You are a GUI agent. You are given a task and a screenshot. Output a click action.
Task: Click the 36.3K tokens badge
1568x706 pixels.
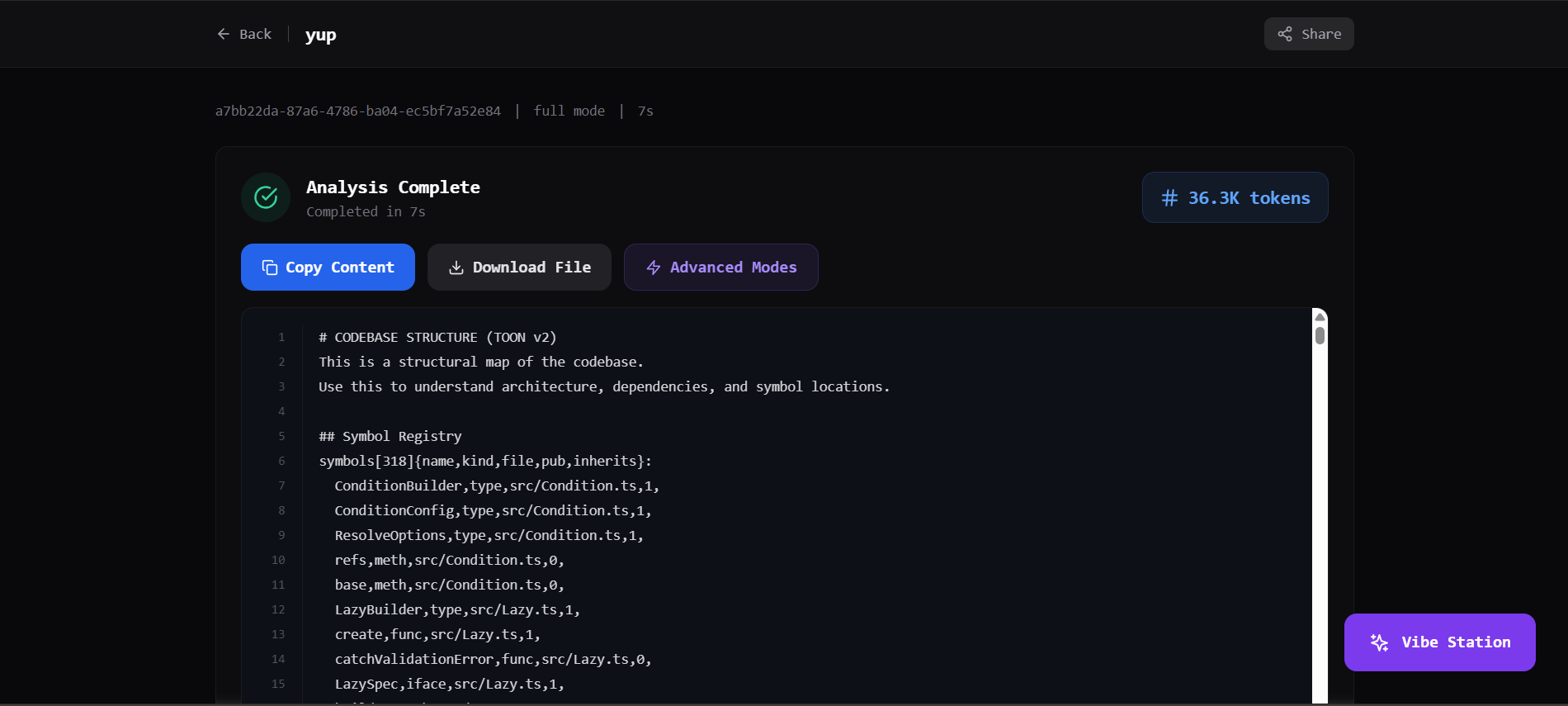[x=1235, y=197]
